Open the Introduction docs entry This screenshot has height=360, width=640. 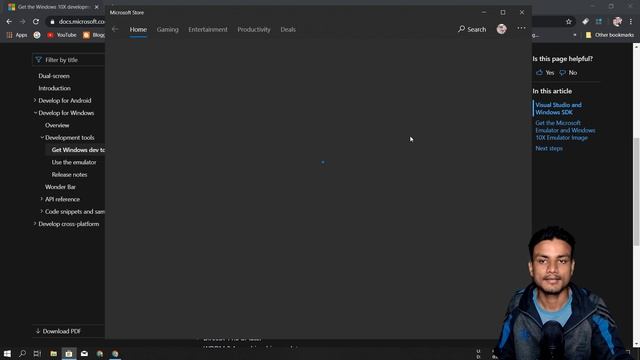(x=54, y=88)
